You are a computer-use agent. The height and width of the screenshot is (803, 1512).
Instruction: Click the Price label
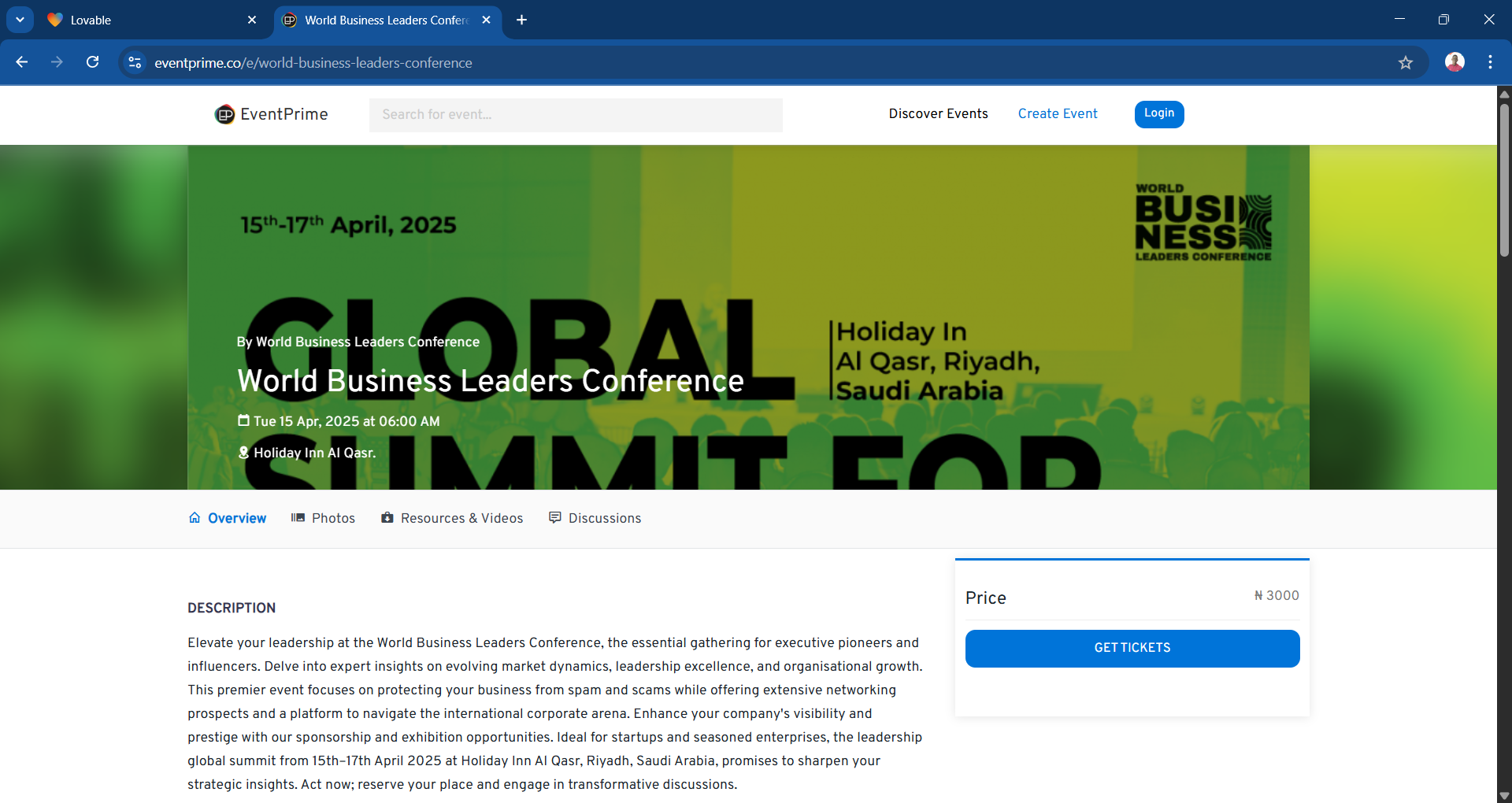(986, 598)
